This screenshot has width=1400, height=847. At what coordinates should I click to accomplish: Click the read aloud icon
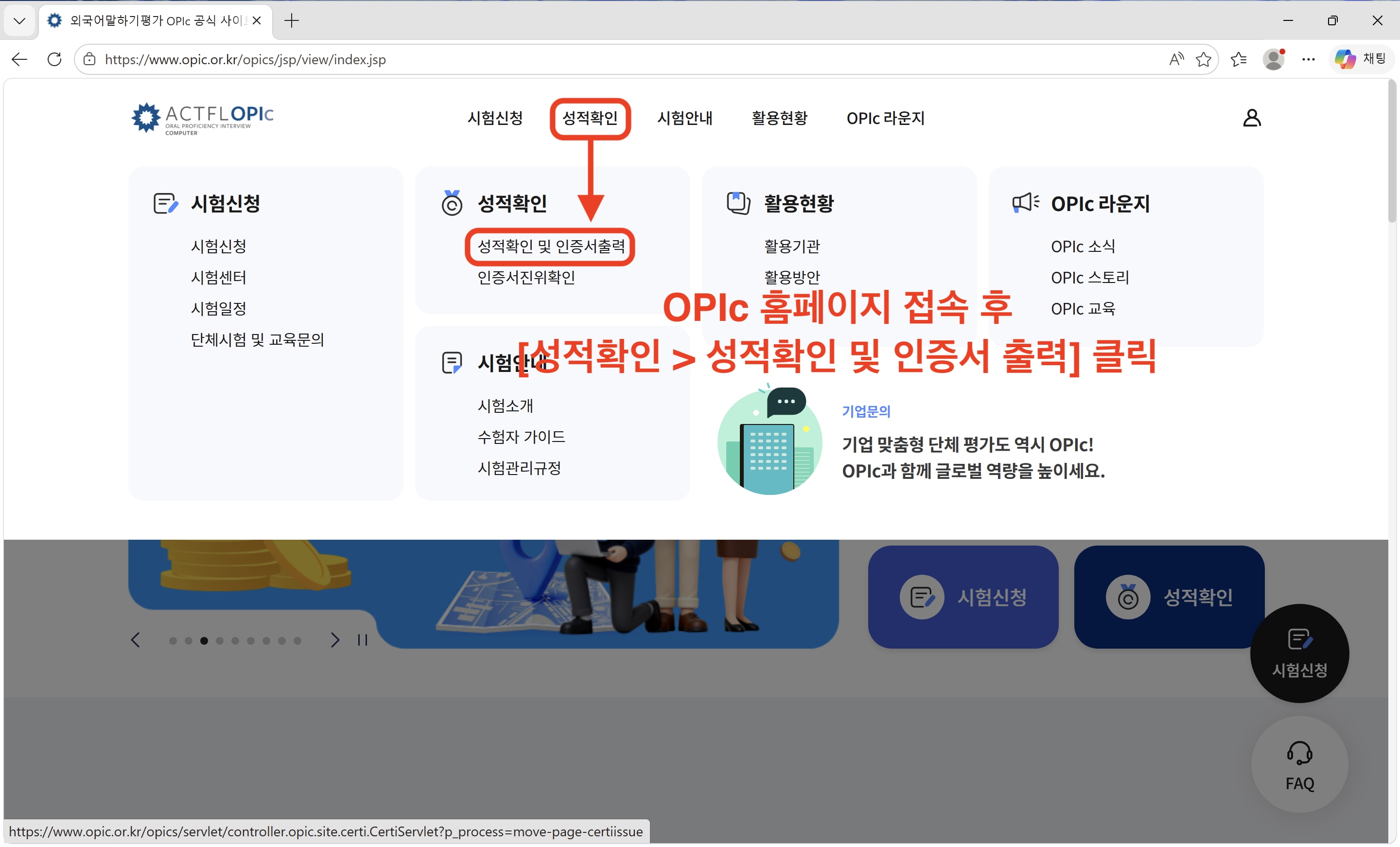[x=1176, y=59]
